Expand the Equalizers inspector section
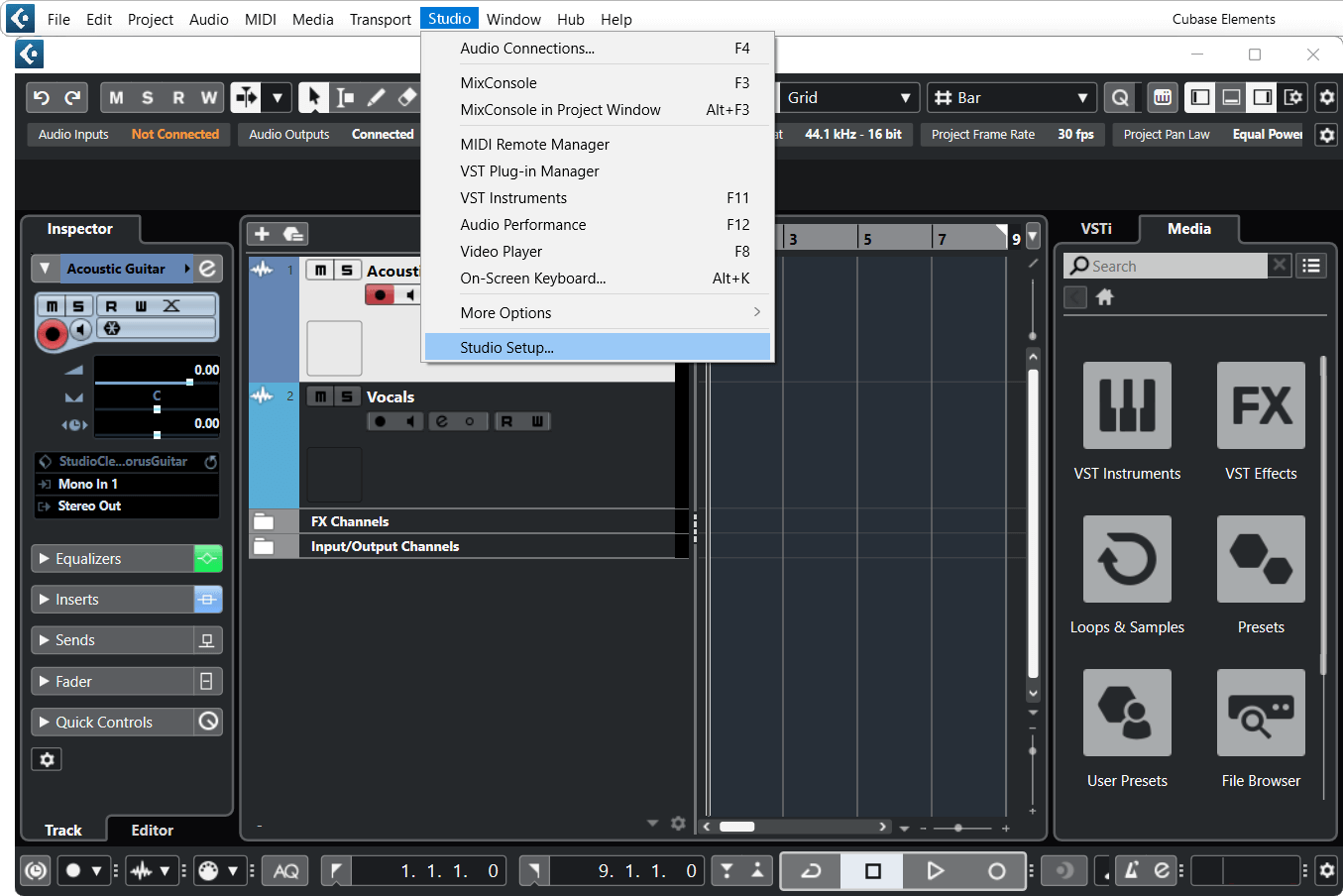 tap(42, 558)
